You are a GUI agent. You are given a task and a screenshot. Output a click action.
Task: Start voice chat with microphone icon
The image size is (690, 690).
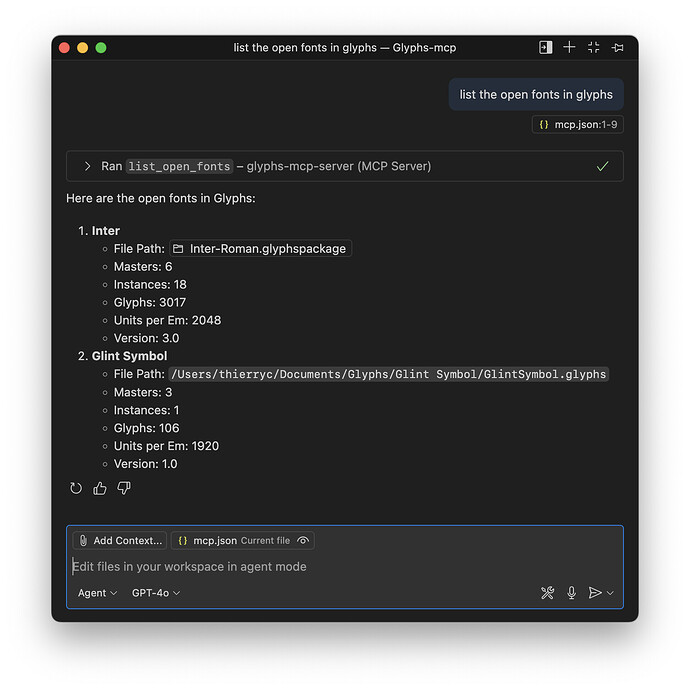(x=572, y=593)
